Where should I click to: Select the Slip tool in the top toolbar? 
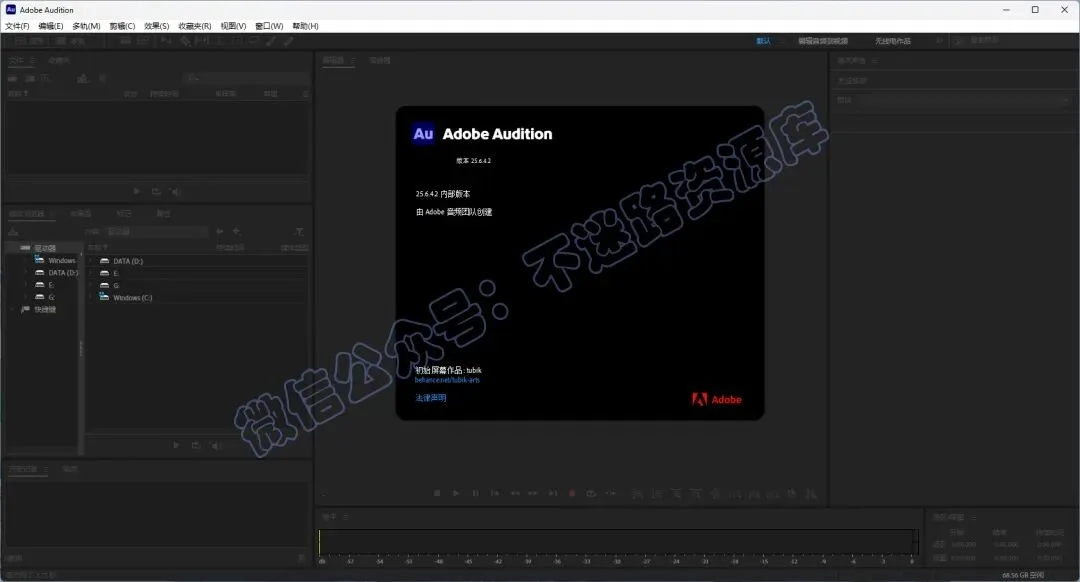(x=202, y=41)
